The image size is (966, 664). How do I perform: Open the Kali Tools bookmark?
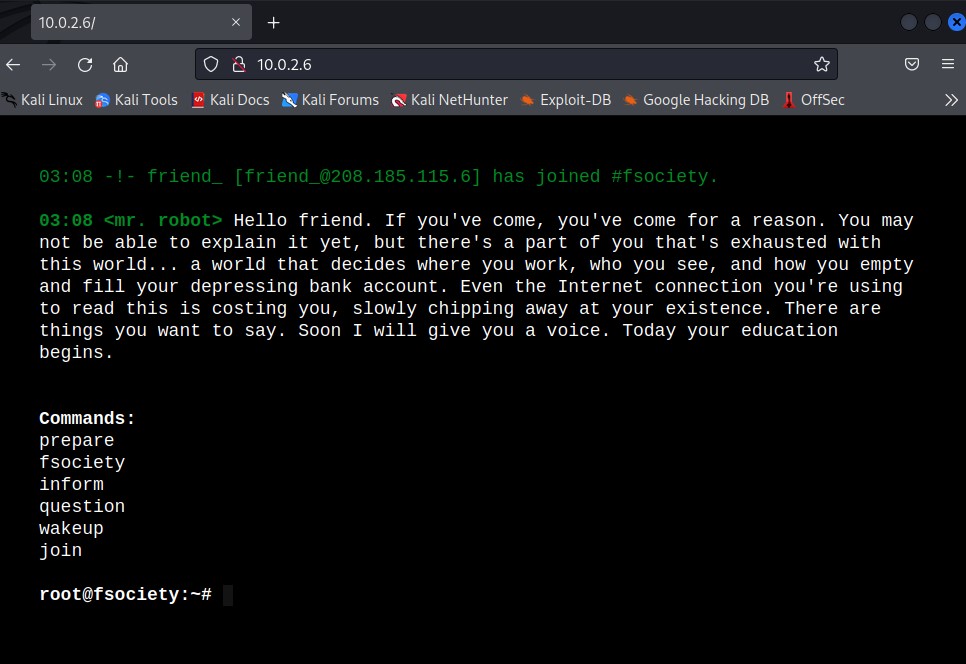click(x=136, y=100)
